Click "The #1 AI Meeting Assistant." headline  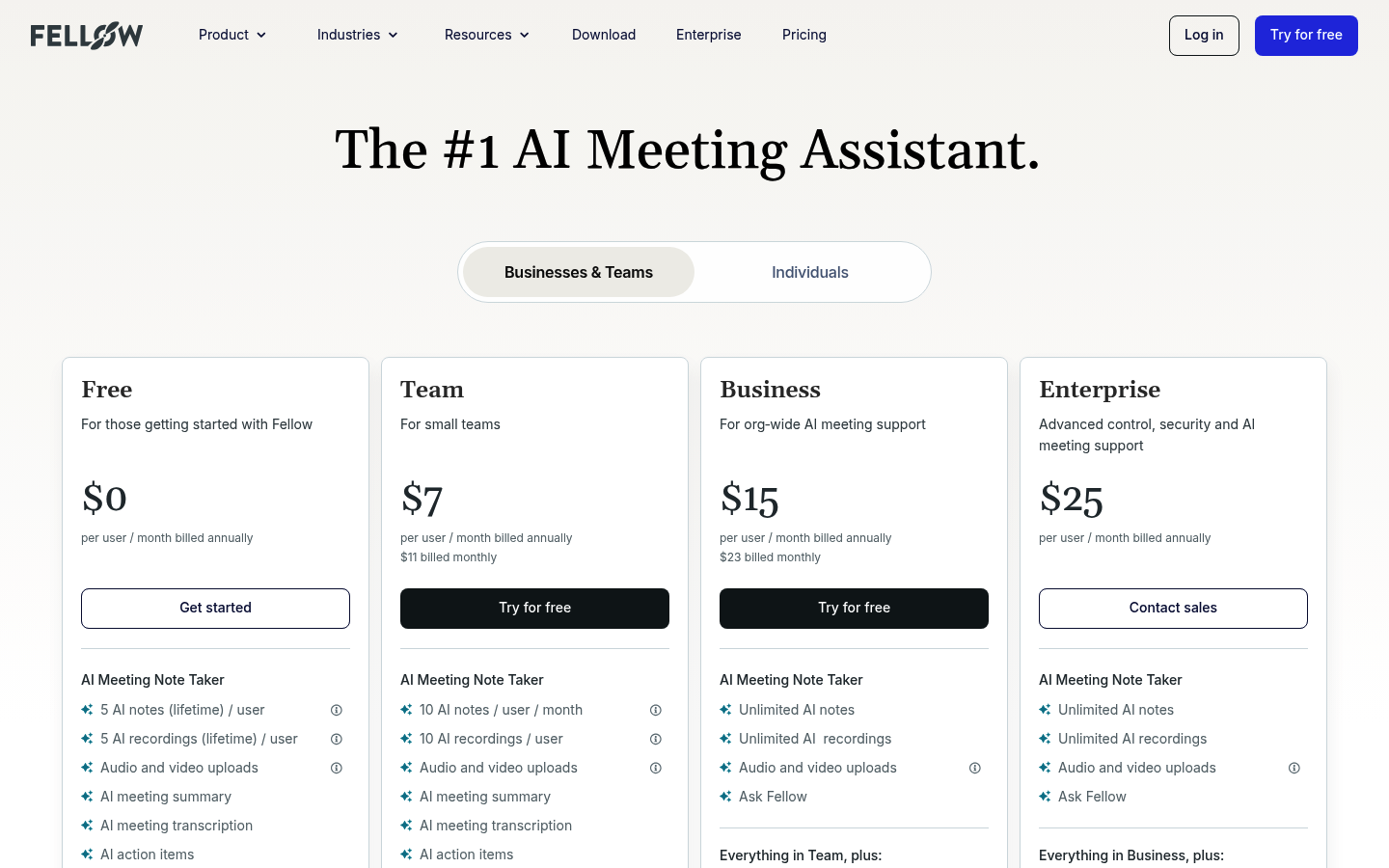click(688, 151)
